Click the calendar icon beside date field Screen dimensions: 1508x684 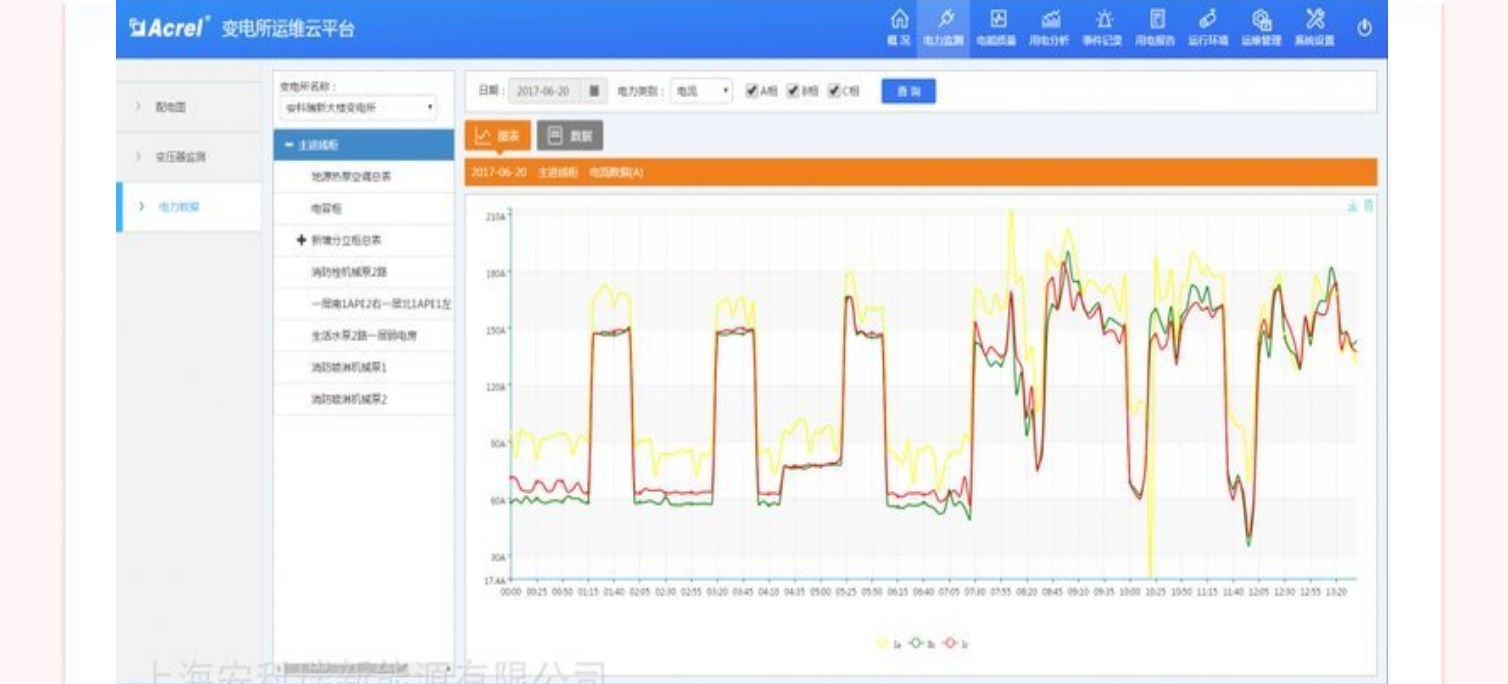pyautogui.click(x=594, y=91)
